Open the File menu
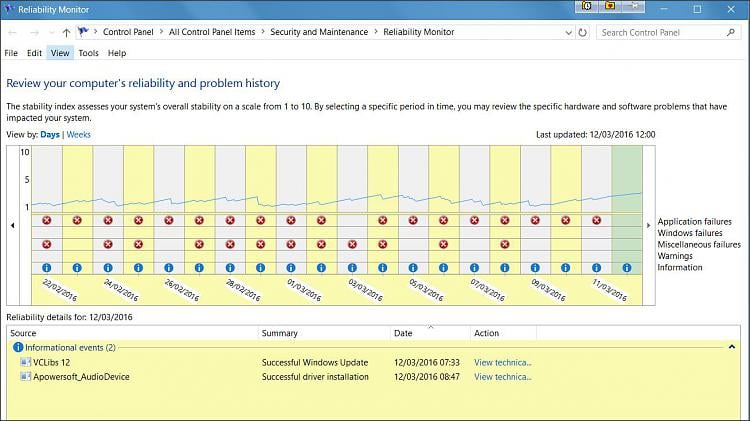This screenshot has width=750, height=421. [x=11, y=53]
